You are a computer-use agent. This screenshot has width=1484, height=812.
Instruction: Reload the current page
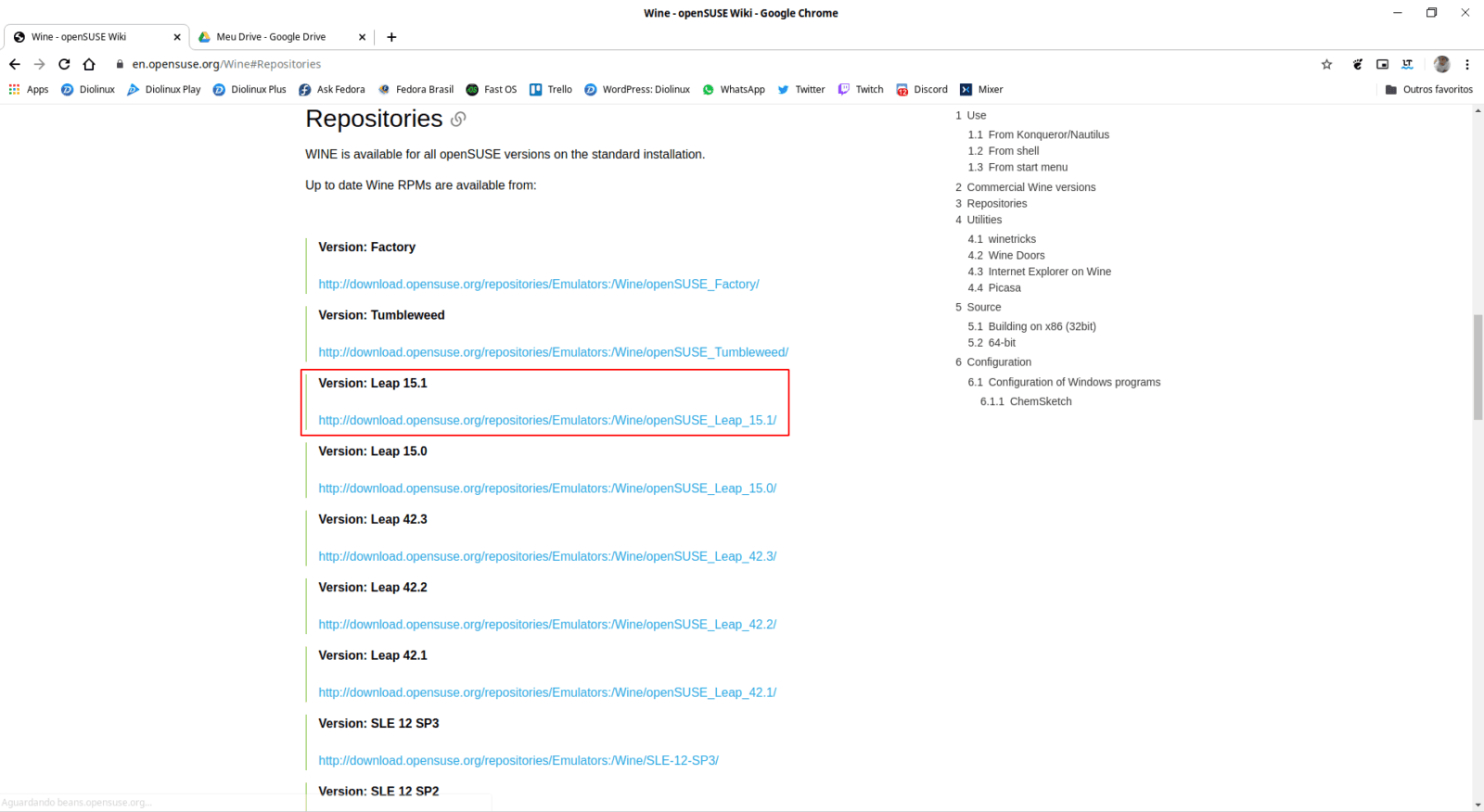click(64, 64)
